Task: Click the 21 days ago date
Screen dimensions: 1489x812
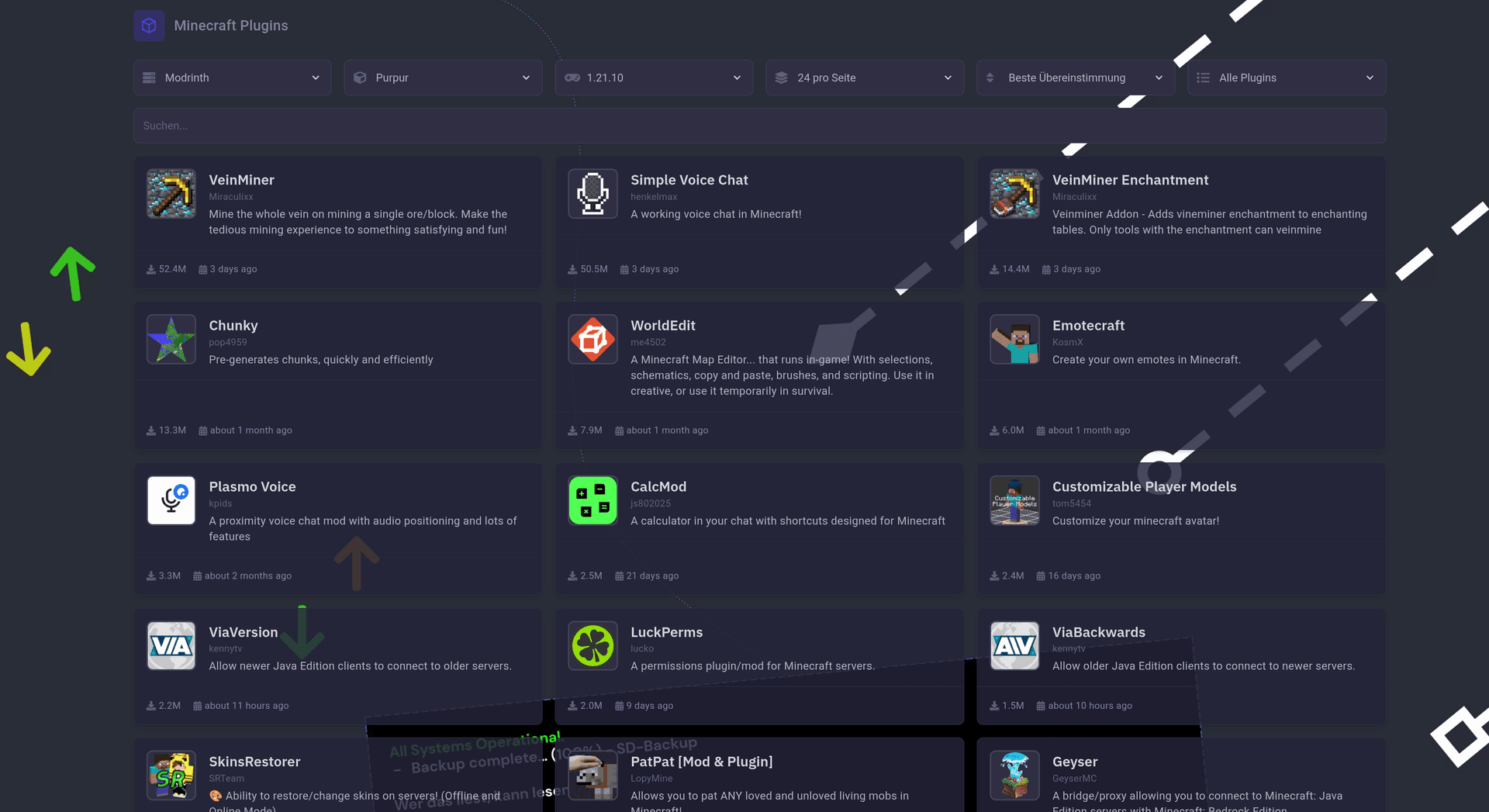Action: point(652,576)
